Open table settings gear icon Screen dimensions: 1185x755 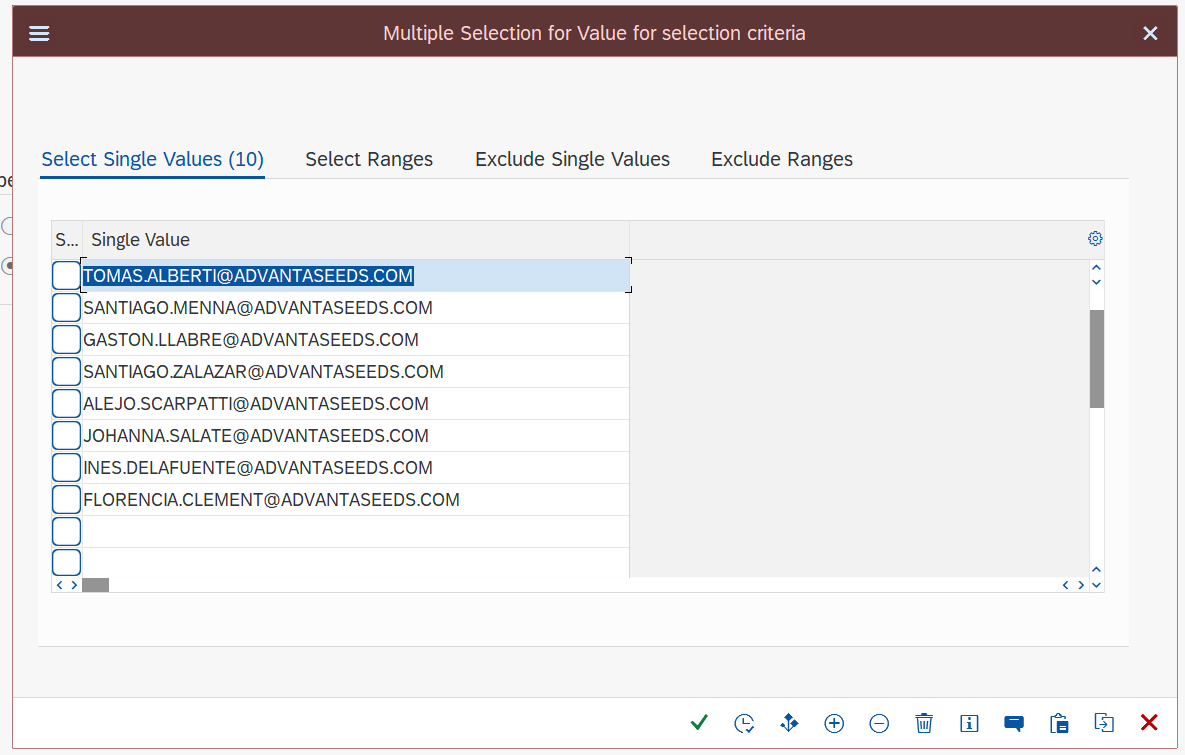[1095, 239]
